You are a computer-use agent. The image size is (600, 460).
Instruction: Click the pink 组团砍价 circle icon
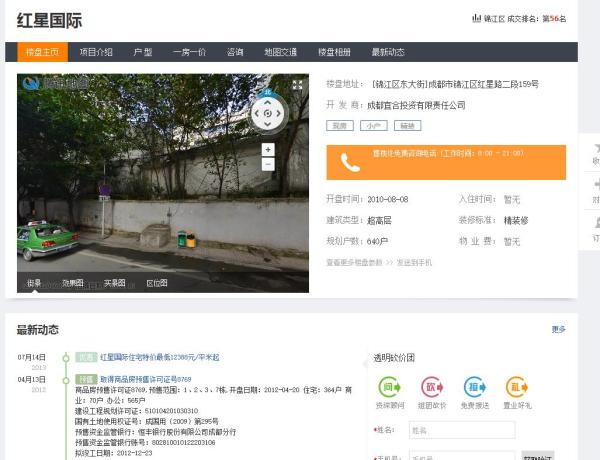432,387
